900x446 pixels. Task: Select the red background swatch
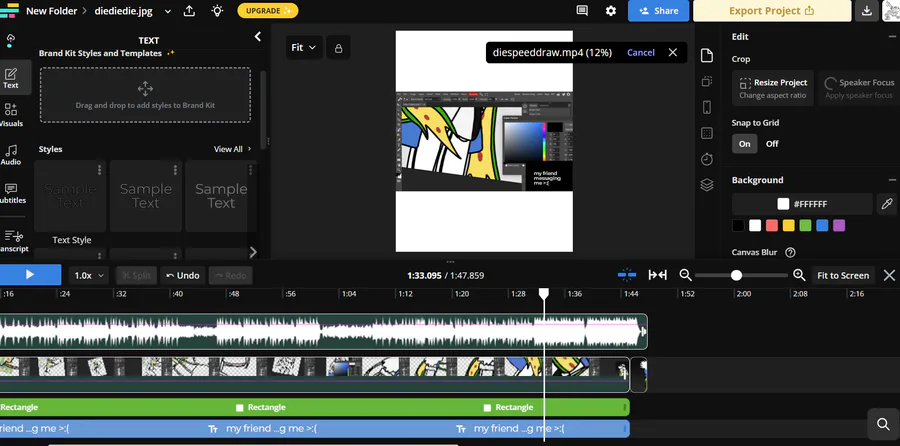tap(771, 226)
